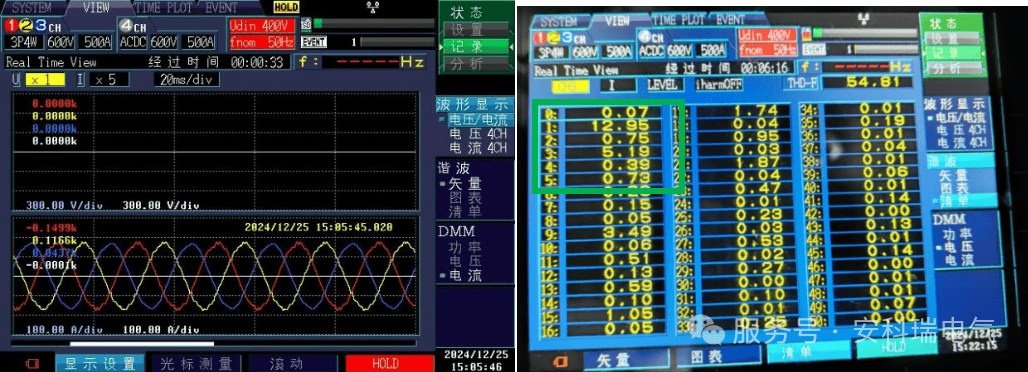Click 显示设置 button on the left screen

click(100, 363)
